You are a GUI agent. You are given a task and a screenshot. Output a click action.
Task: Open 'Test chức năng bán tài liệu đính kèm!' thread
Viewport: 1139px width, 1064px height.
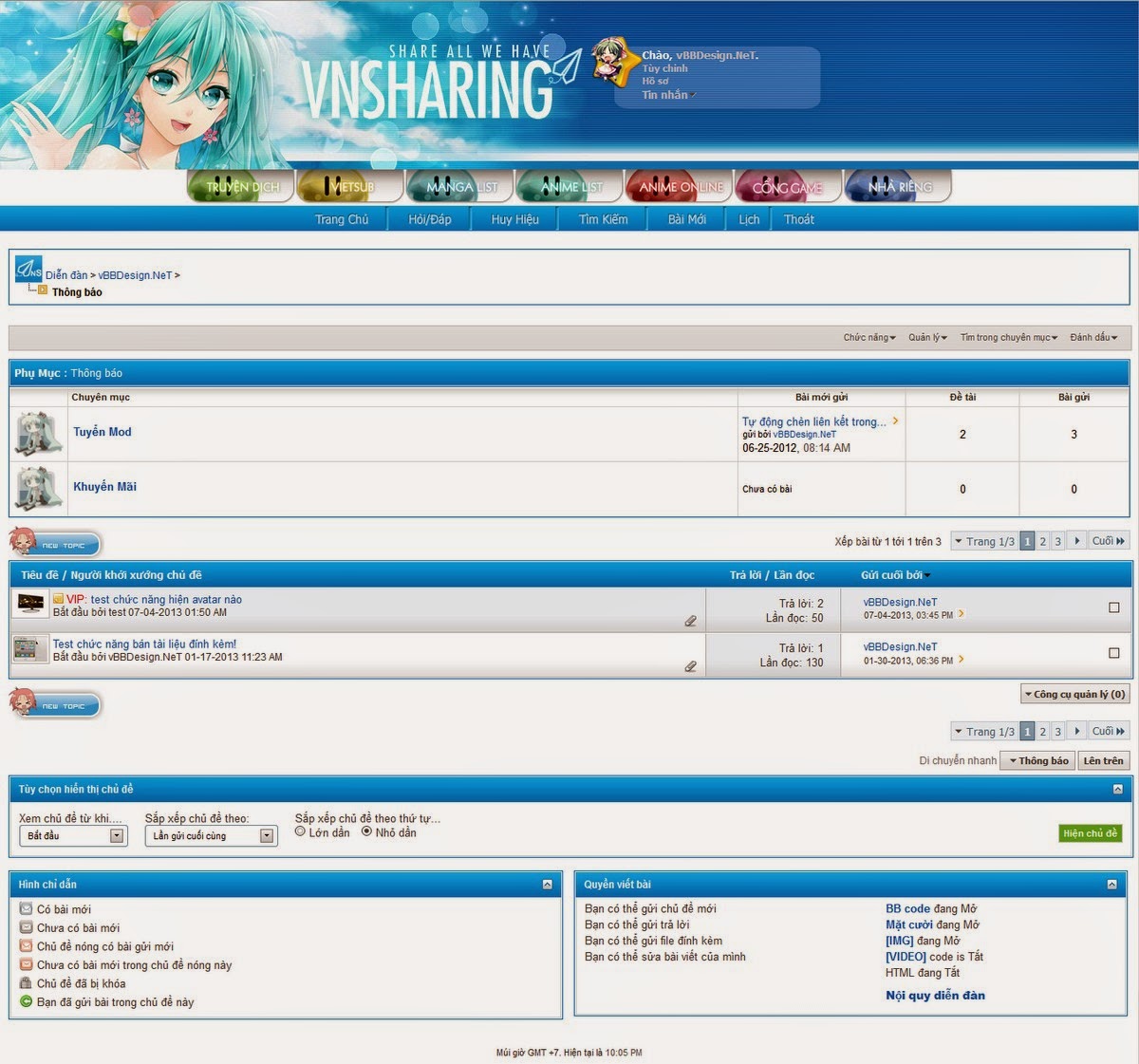point(144,644)
